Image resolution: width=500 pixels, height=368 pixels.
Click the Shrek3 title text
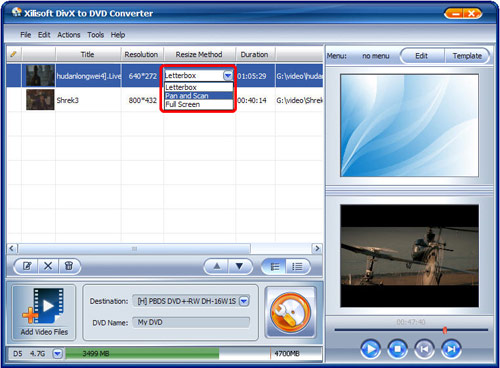click(x=67, y=100)
